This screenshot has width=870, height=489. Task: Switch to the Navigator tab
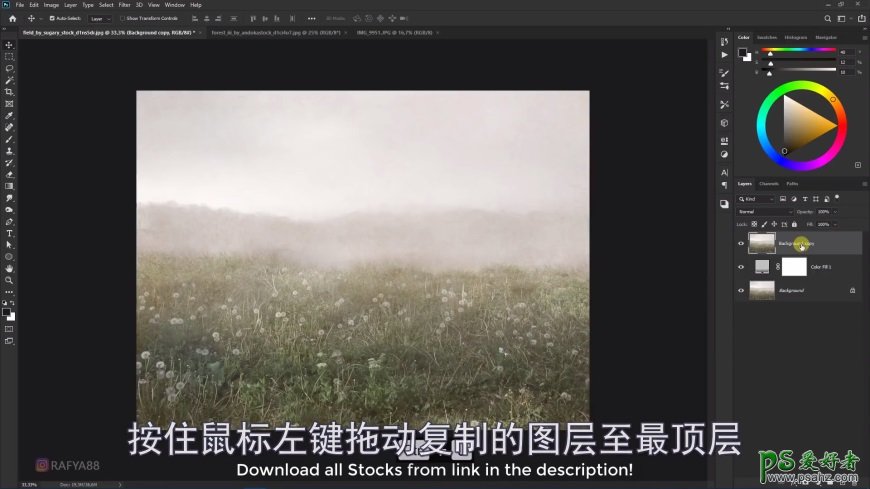[x=826, y=37]
